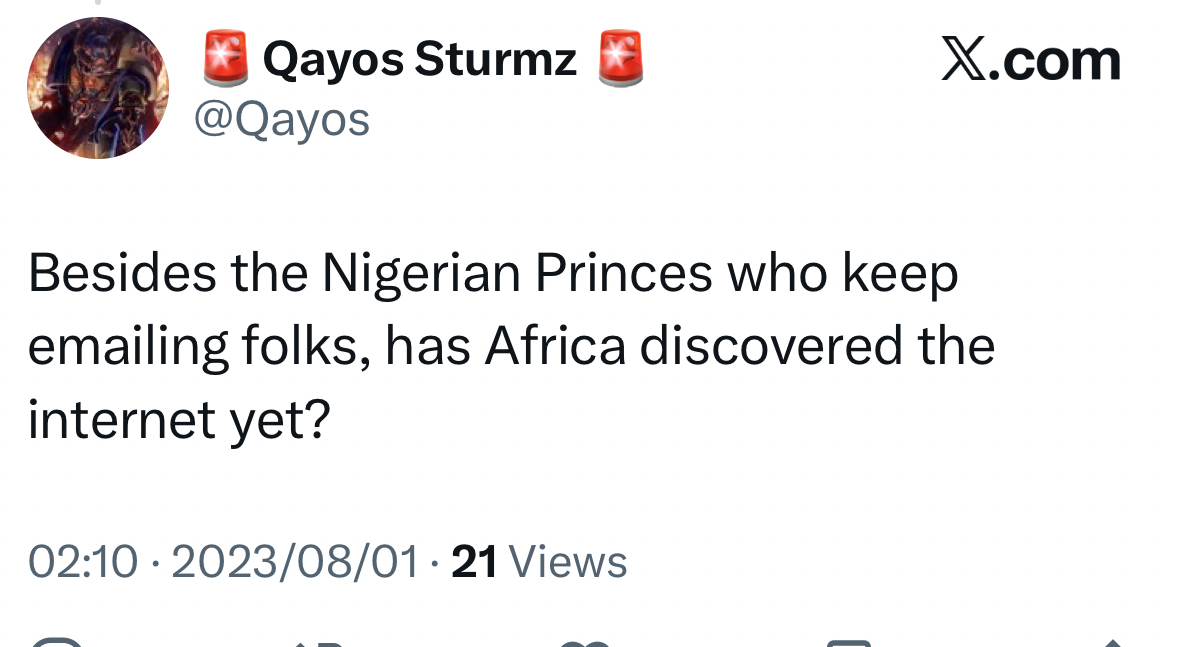Open the @Qayos handle link
Viewport: 1179px width, 647px height.
click(281, 120)
